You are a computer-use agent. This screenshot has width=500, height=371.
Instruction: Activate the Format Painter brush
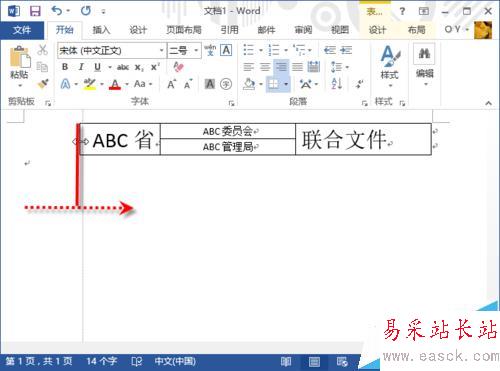point(43,84)
